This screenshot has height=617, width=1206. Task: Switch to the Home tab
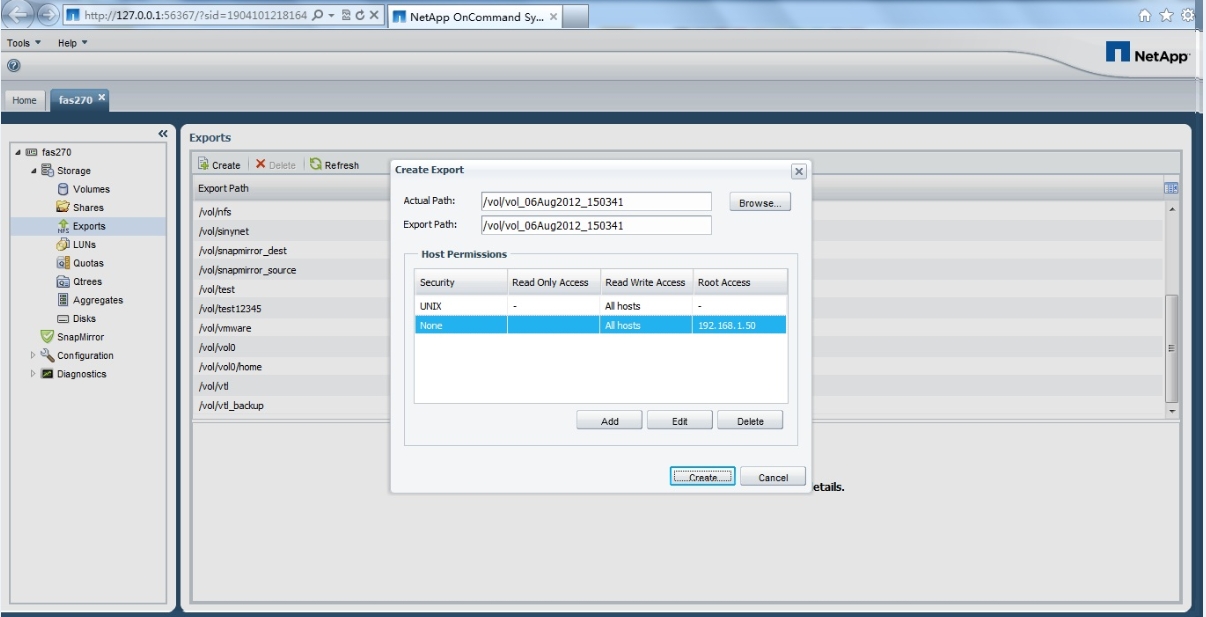[24, 100]
